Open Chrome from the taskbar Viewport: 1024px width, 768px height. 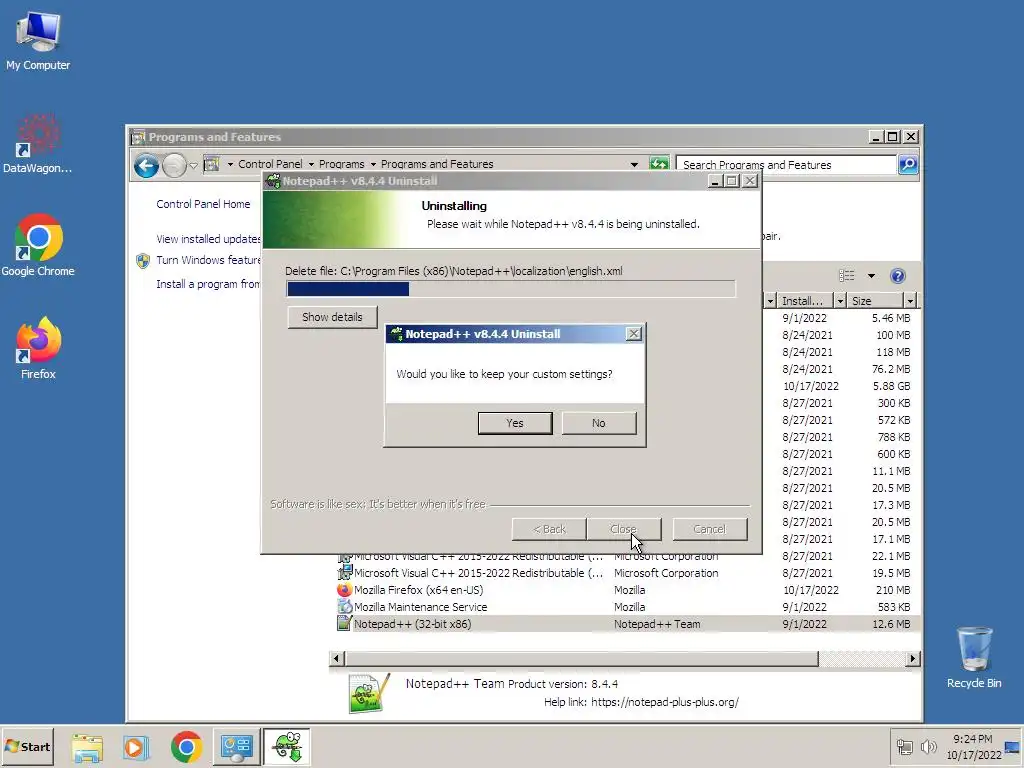point(186,747)
